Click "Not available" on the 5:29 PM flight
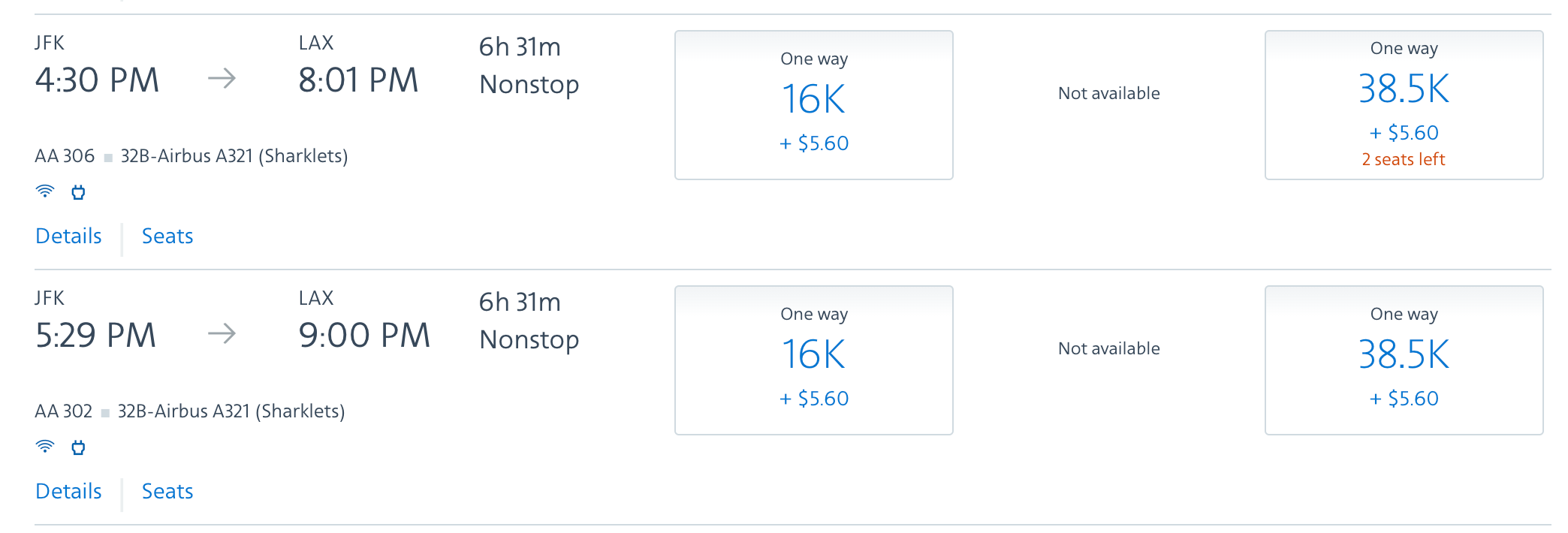 click(1108, 348)
